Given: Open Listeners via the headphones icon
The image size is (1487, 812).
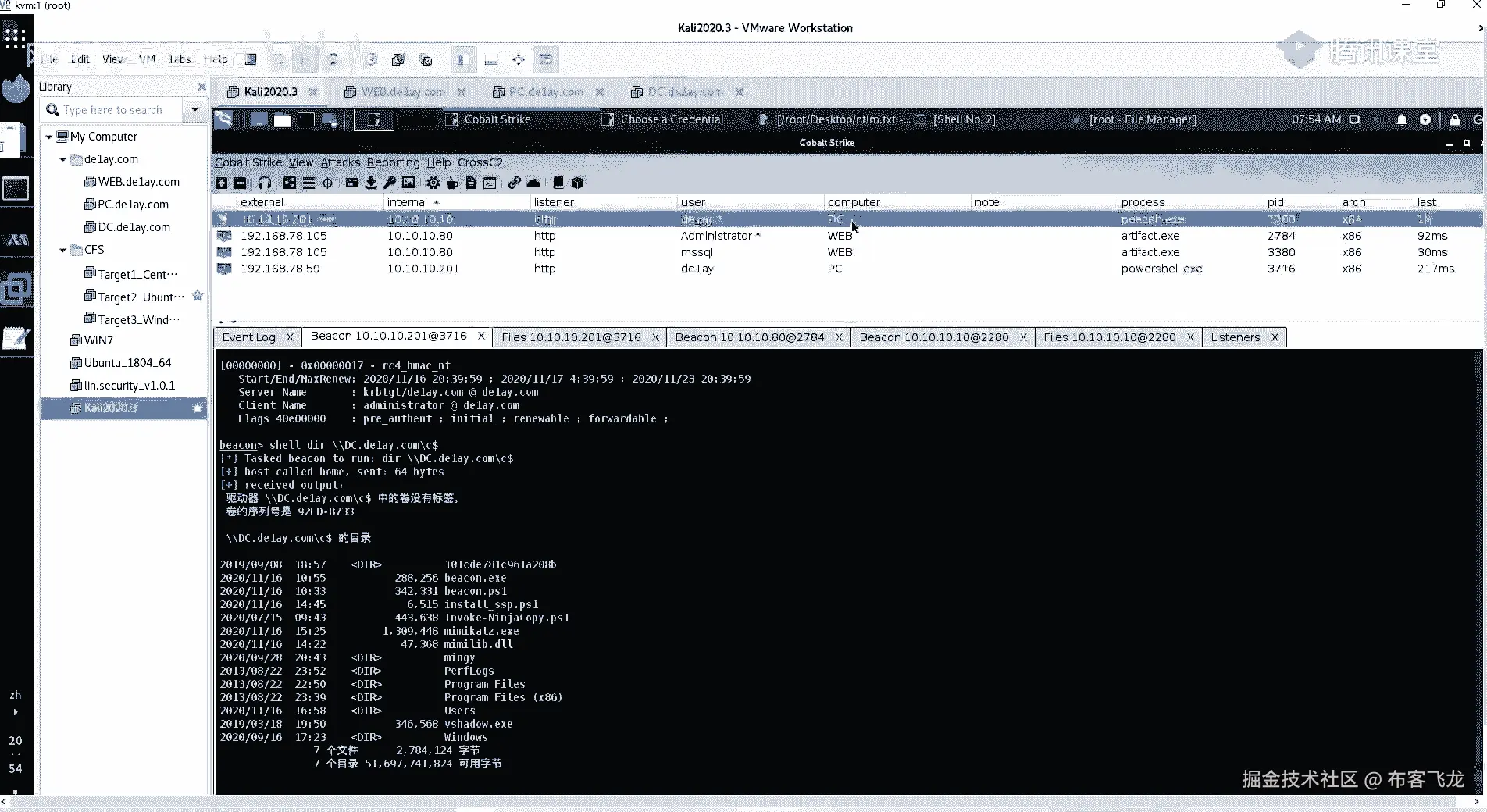Looking at the screenshot, I should [265, 183].
